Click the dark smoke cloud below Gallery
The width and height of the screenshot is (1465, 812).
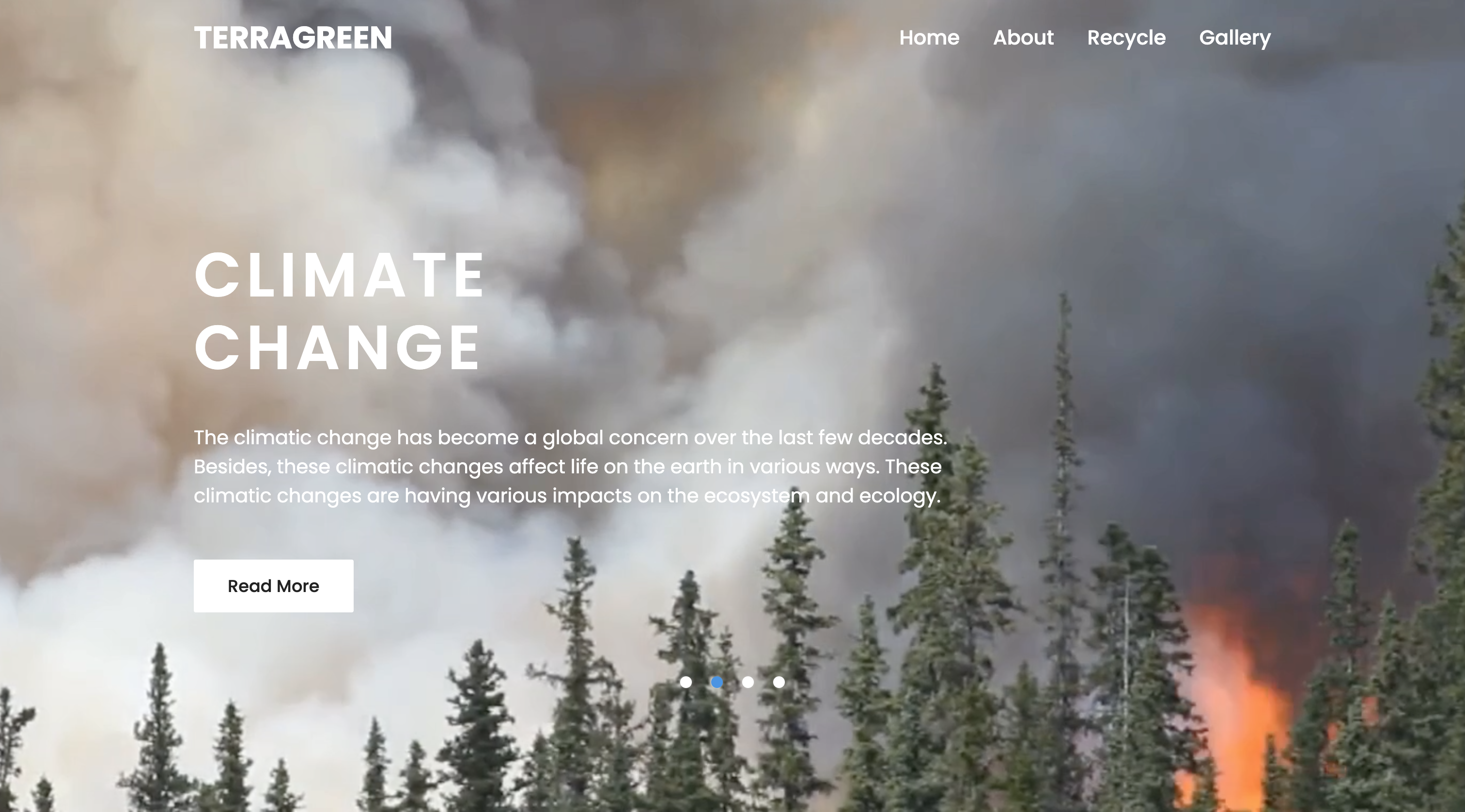coord(1240,227)
